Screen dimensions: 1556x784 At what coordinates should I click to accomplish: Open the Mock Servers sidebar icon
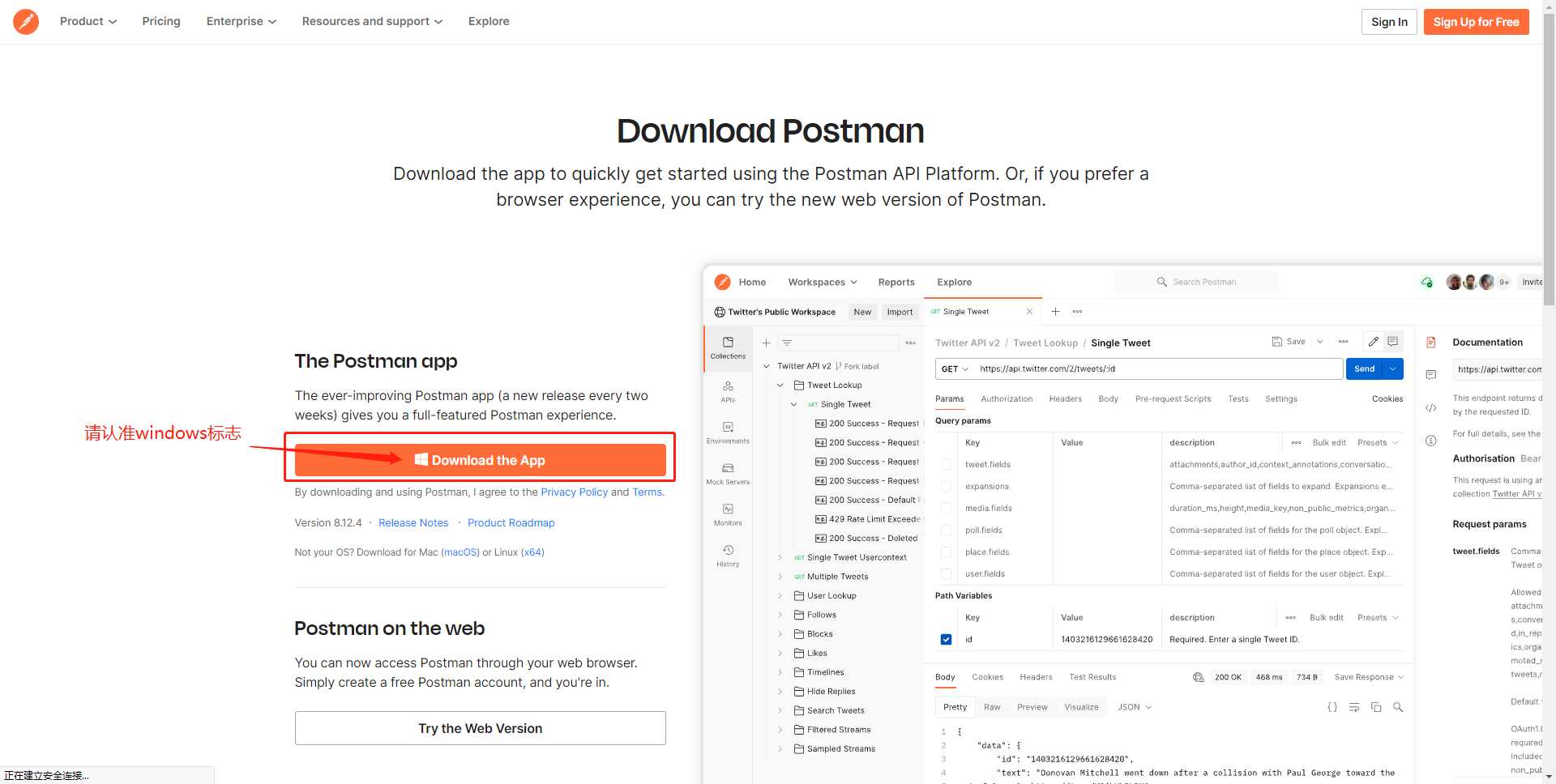pyautogui.click(x=728, y=474)
